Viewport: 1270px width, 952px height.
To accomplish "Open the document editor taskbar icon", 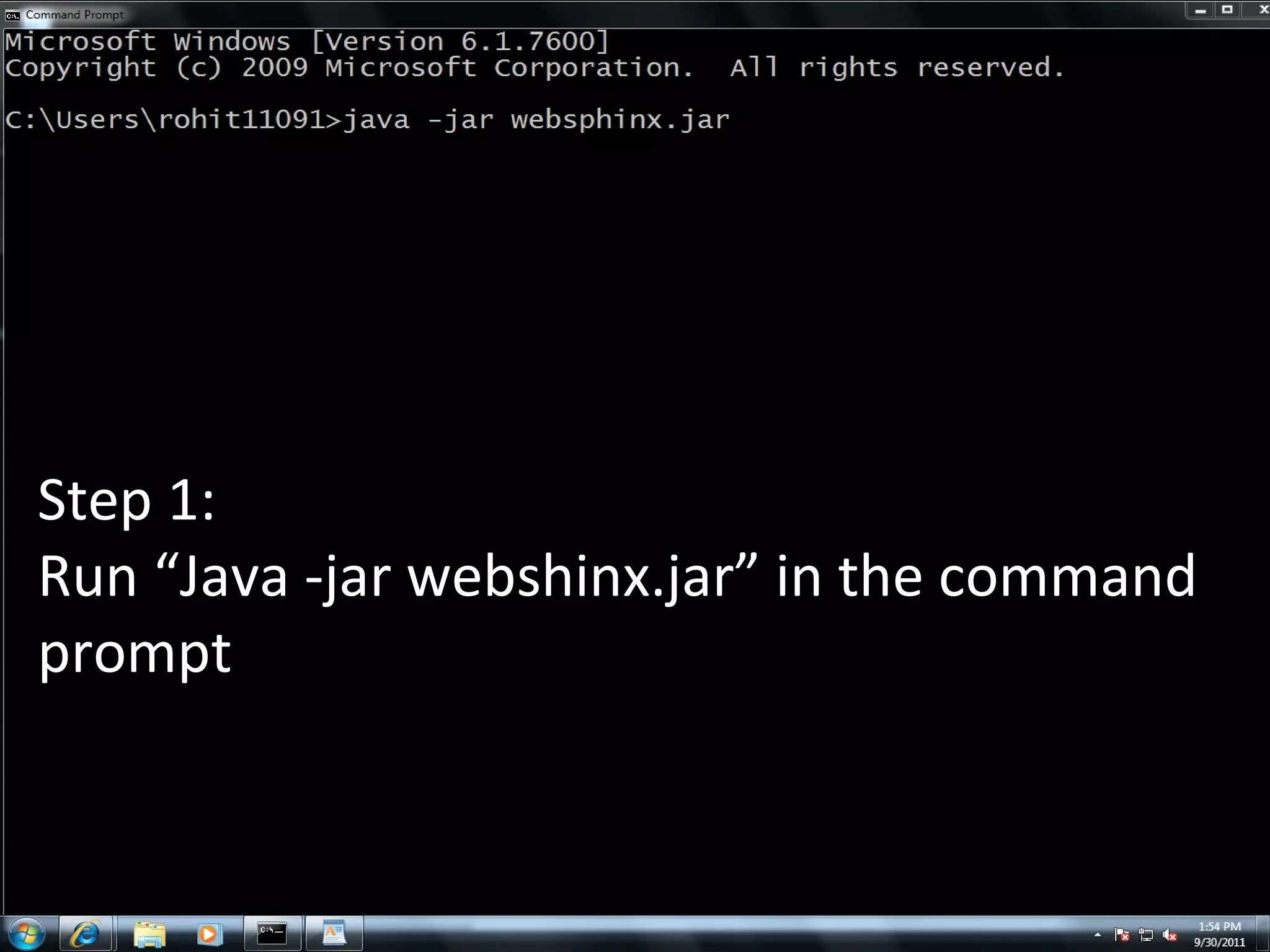I will [334, 933].
